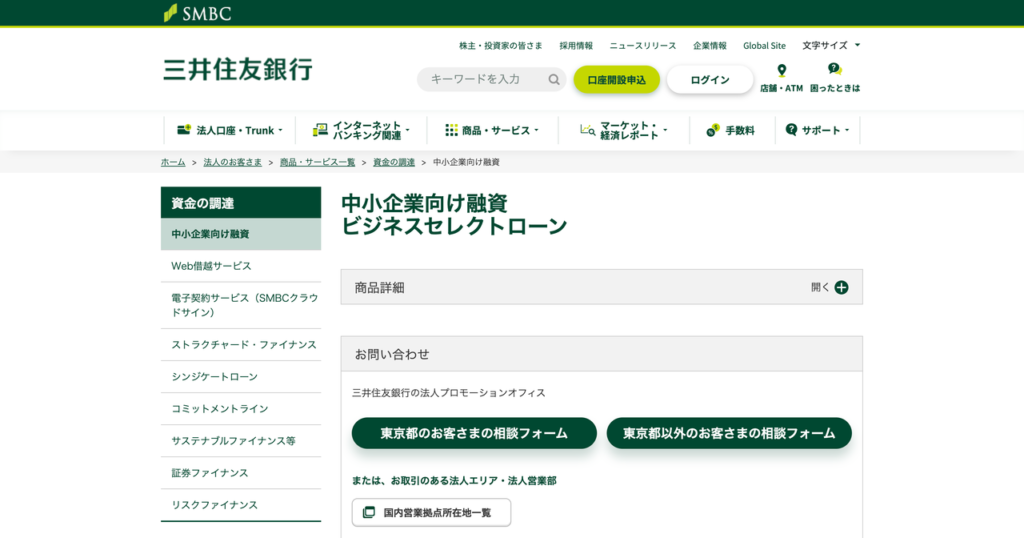Open the 文字サイズ dropdown
This screenshot has height=538, width=1024.
click(831, 46)
